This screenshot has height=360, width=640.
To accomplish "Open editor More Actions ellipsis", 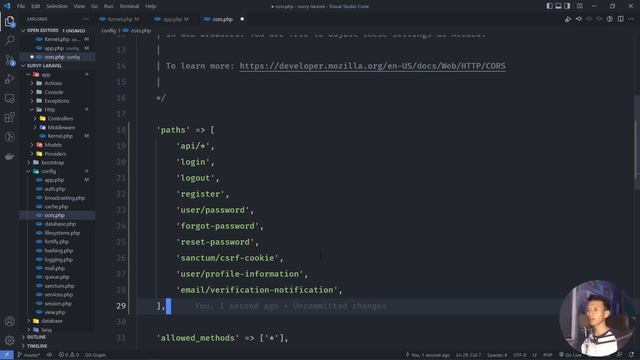I will click(x=631, y=19).
